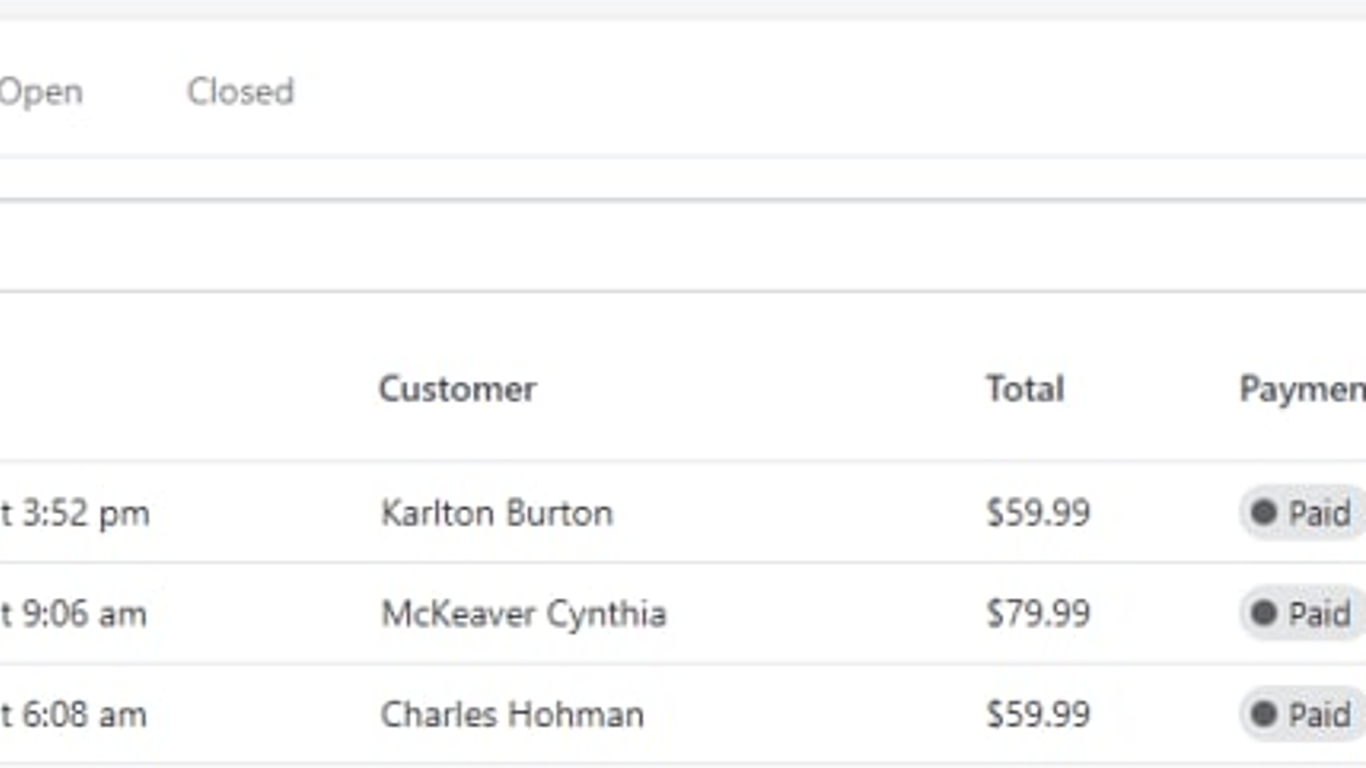Switch to the Closed orders tab

240,92
